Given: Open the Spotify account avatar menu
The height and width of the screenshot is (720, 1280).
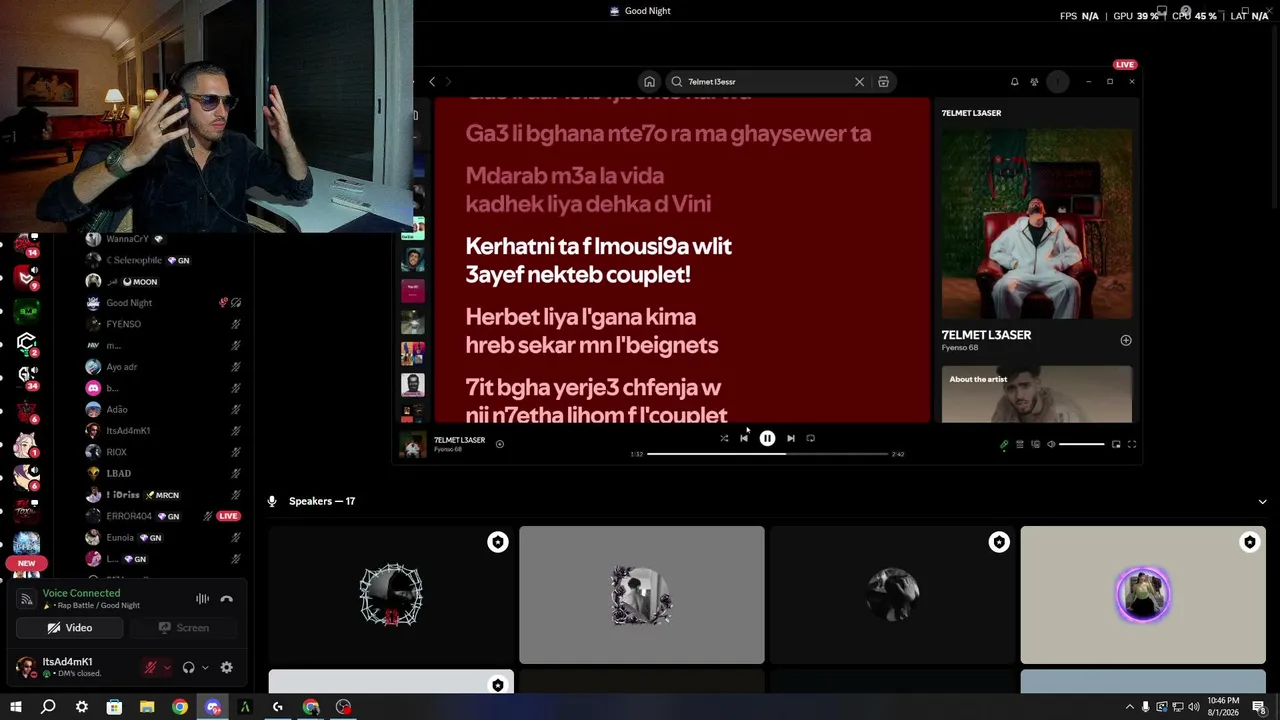Looking at the screenshot, I should point(1058,82).
